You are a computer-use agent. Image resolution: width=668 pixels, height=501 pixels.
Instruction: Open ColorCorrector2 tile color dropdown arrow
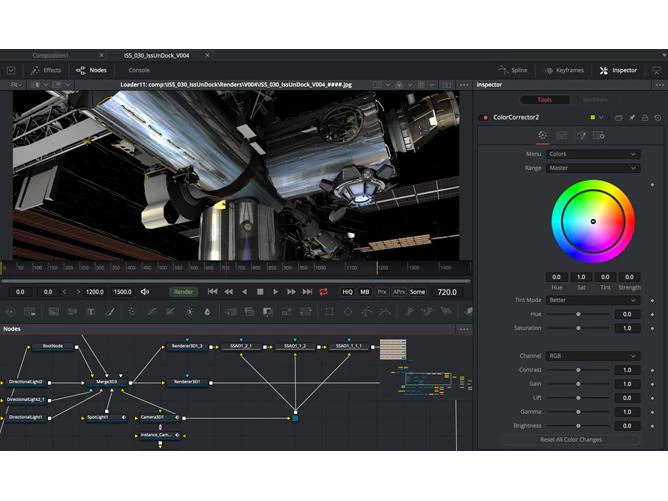pyautogui.click(x=601, y=117)
